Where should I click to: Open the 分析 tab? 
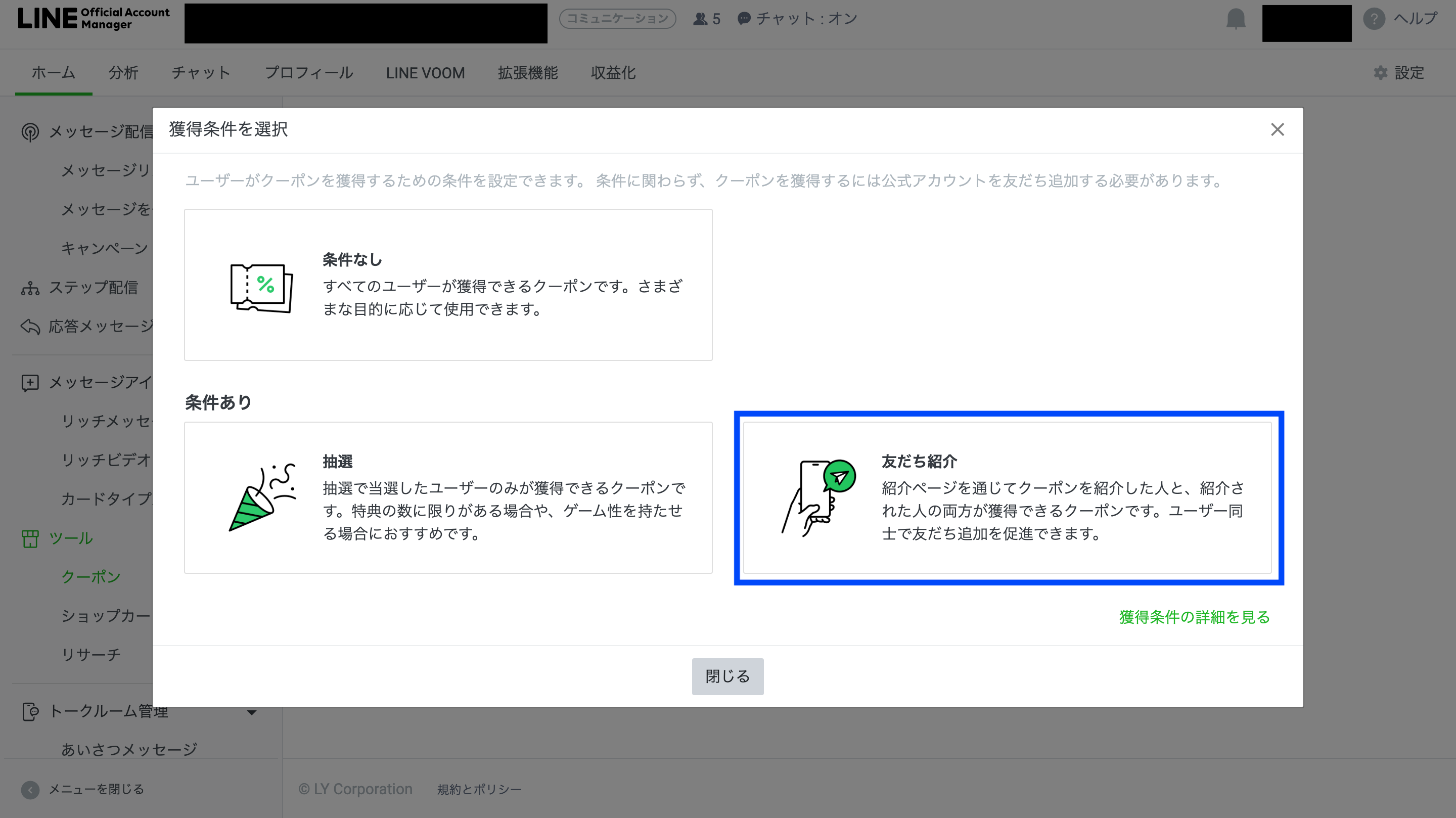click(123, 73)
